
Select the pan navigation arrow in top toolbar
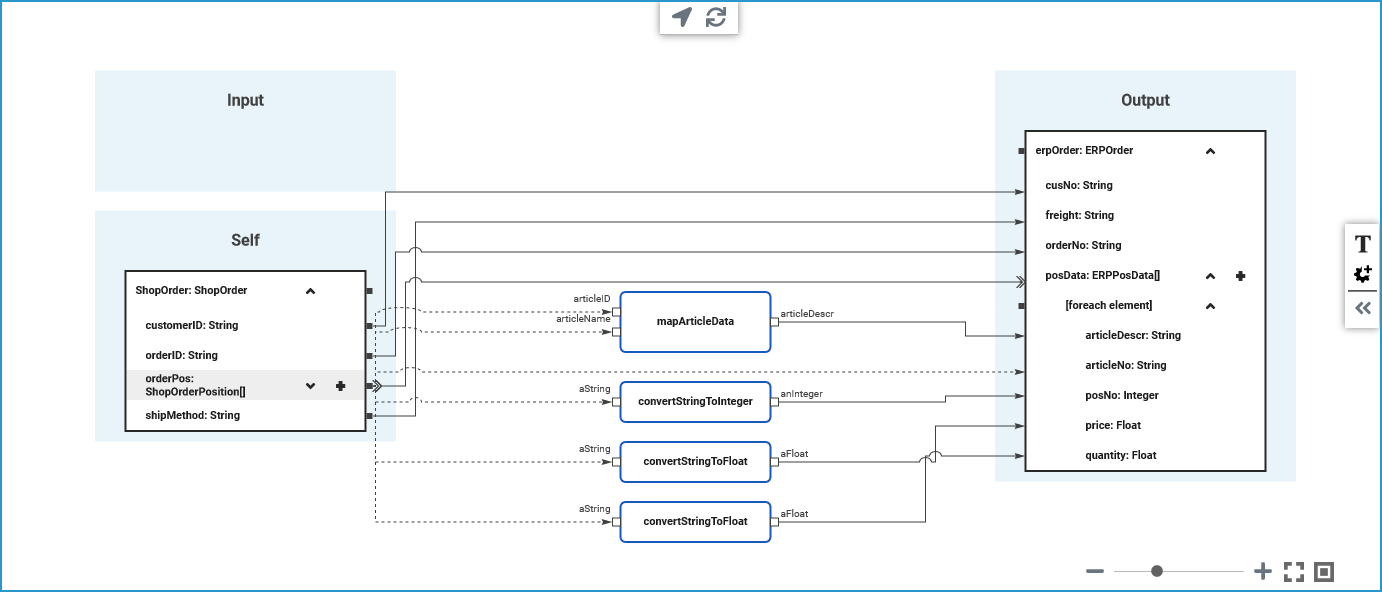(x=681, y=17)
